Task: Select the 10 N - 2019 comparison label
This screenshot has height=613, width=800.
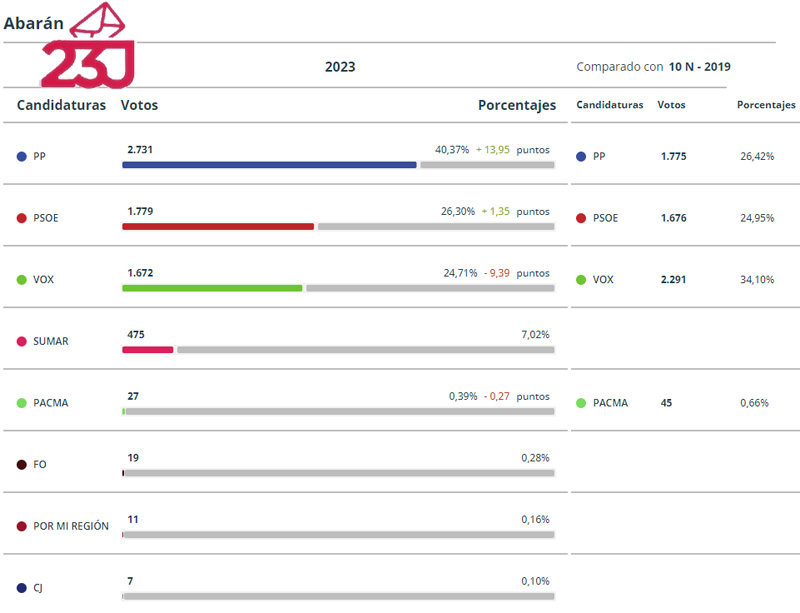Action: (x=700, y=67)
